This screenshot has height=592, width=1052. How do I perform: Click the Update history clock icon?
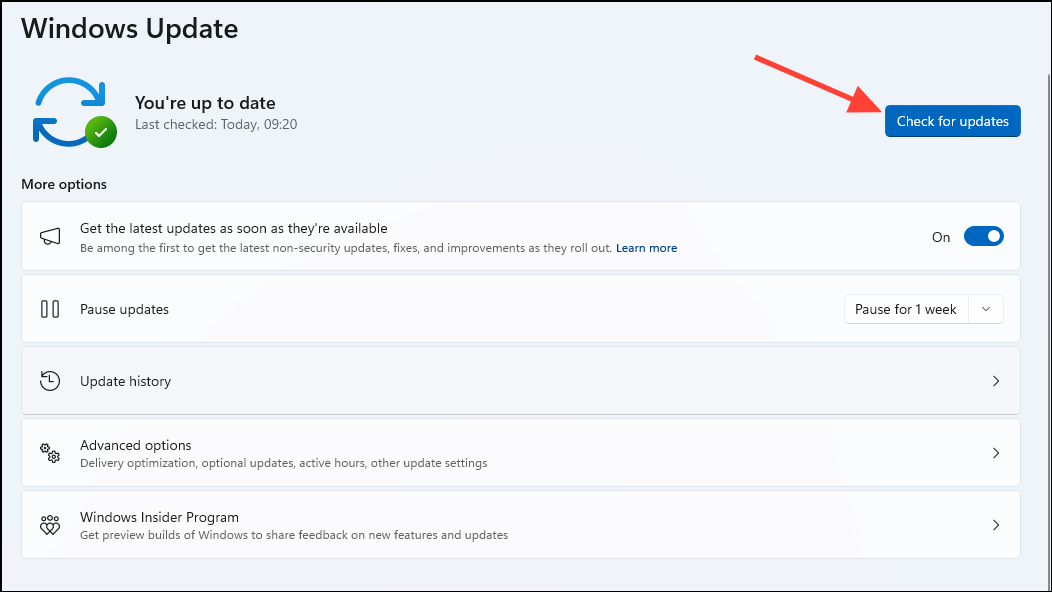point(50,381)
